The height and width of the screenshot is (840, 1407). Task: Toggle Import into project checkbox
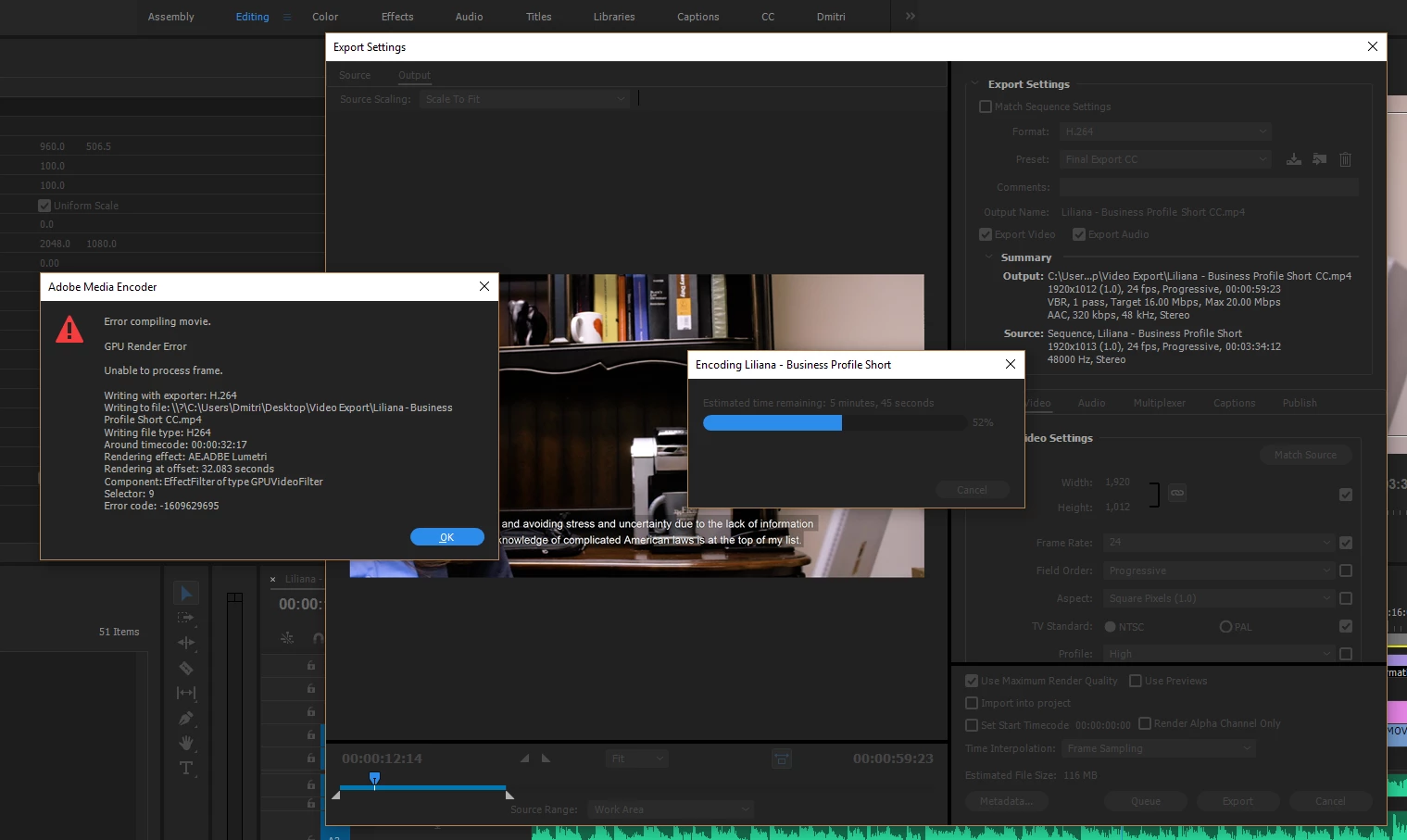pos(972,703)
